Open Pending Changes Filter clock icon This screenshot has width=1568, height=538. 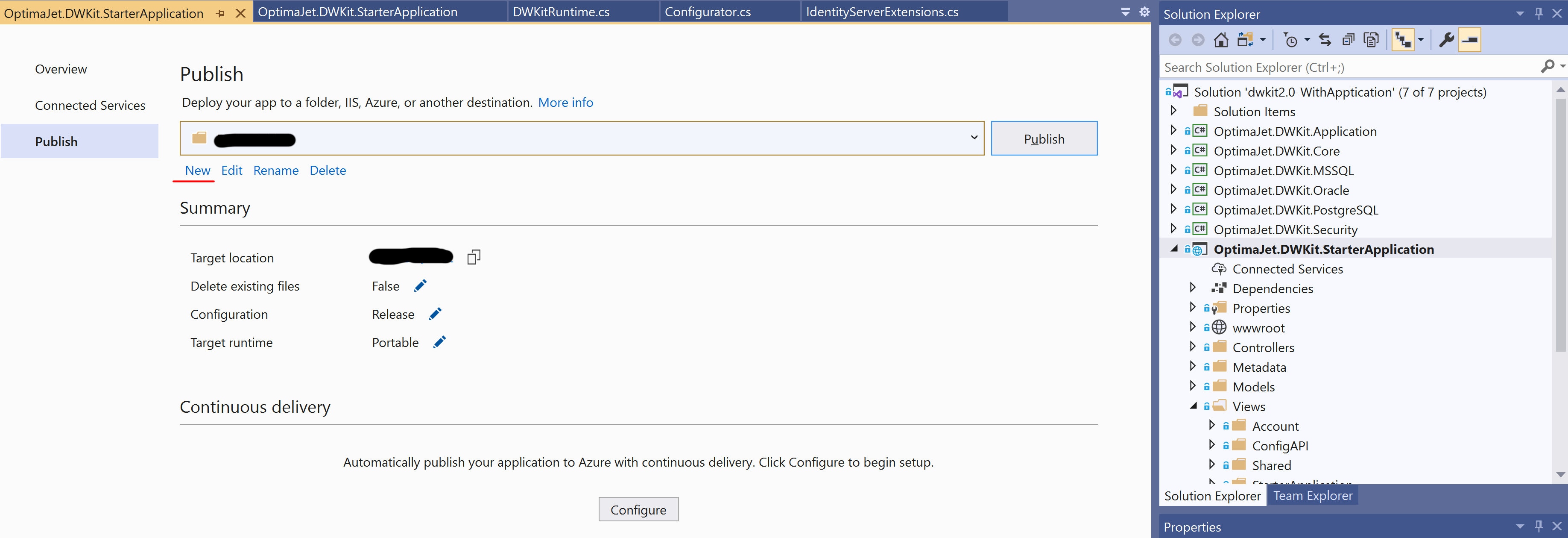coord(1290,40)
